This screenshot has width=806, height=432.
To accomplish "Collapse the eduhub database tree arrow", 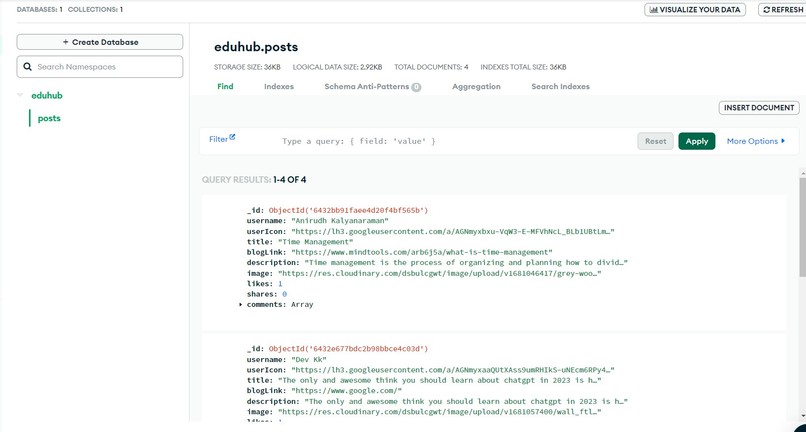I will pos(20,95).
